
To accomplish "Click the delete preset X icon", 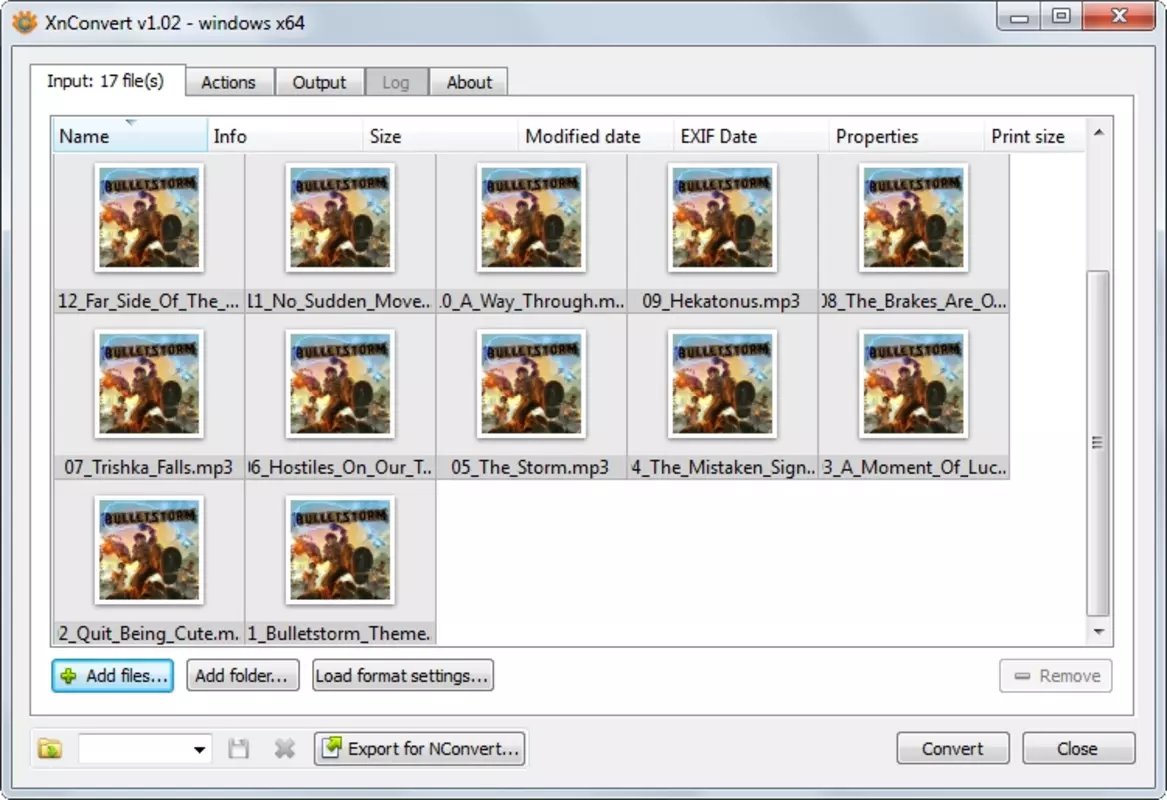I will click(284, 749).
